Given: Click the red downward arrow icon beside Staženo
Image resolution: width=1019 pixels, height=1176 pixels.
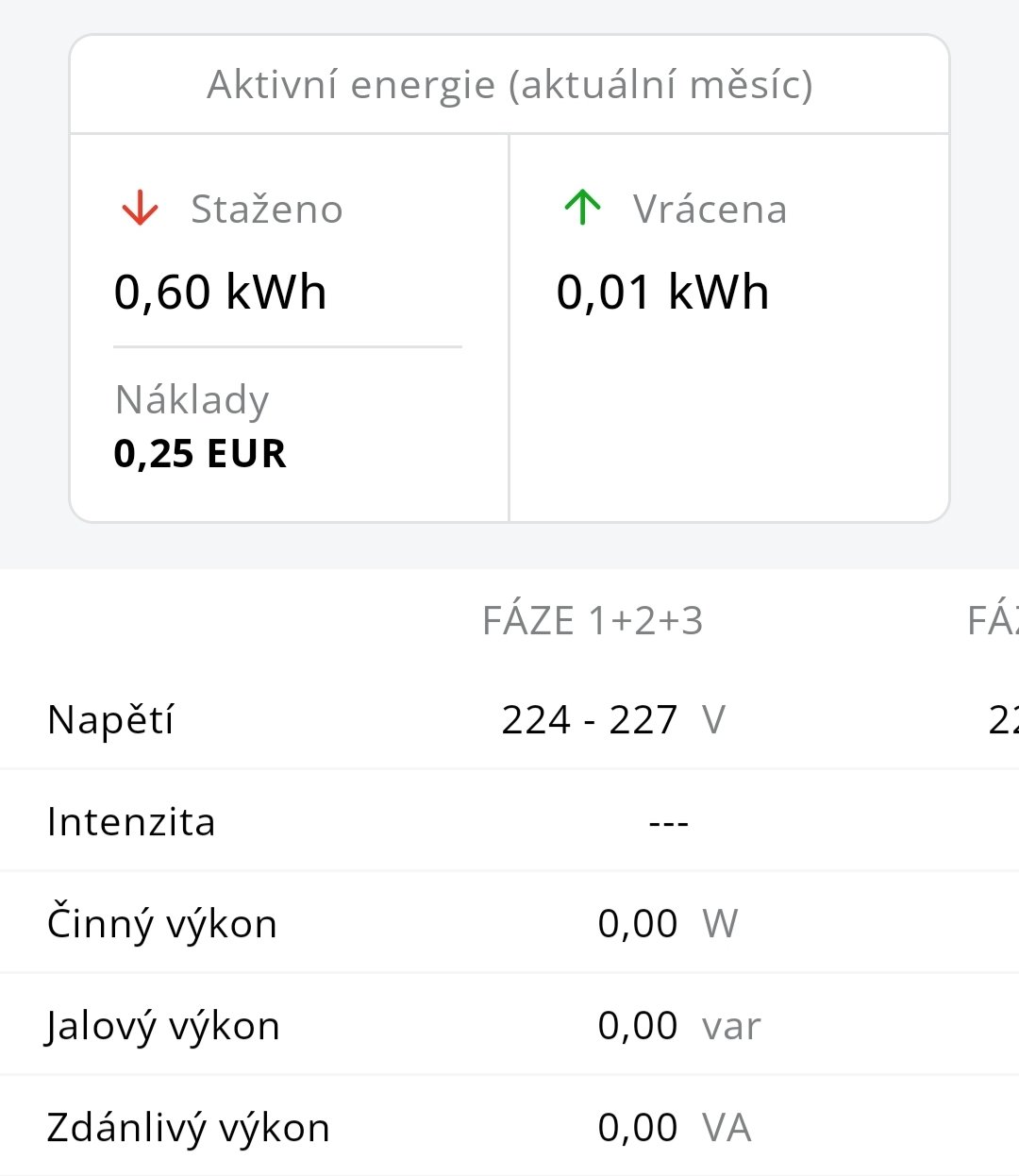Looking at the screenshot, I should pos(140,208).
